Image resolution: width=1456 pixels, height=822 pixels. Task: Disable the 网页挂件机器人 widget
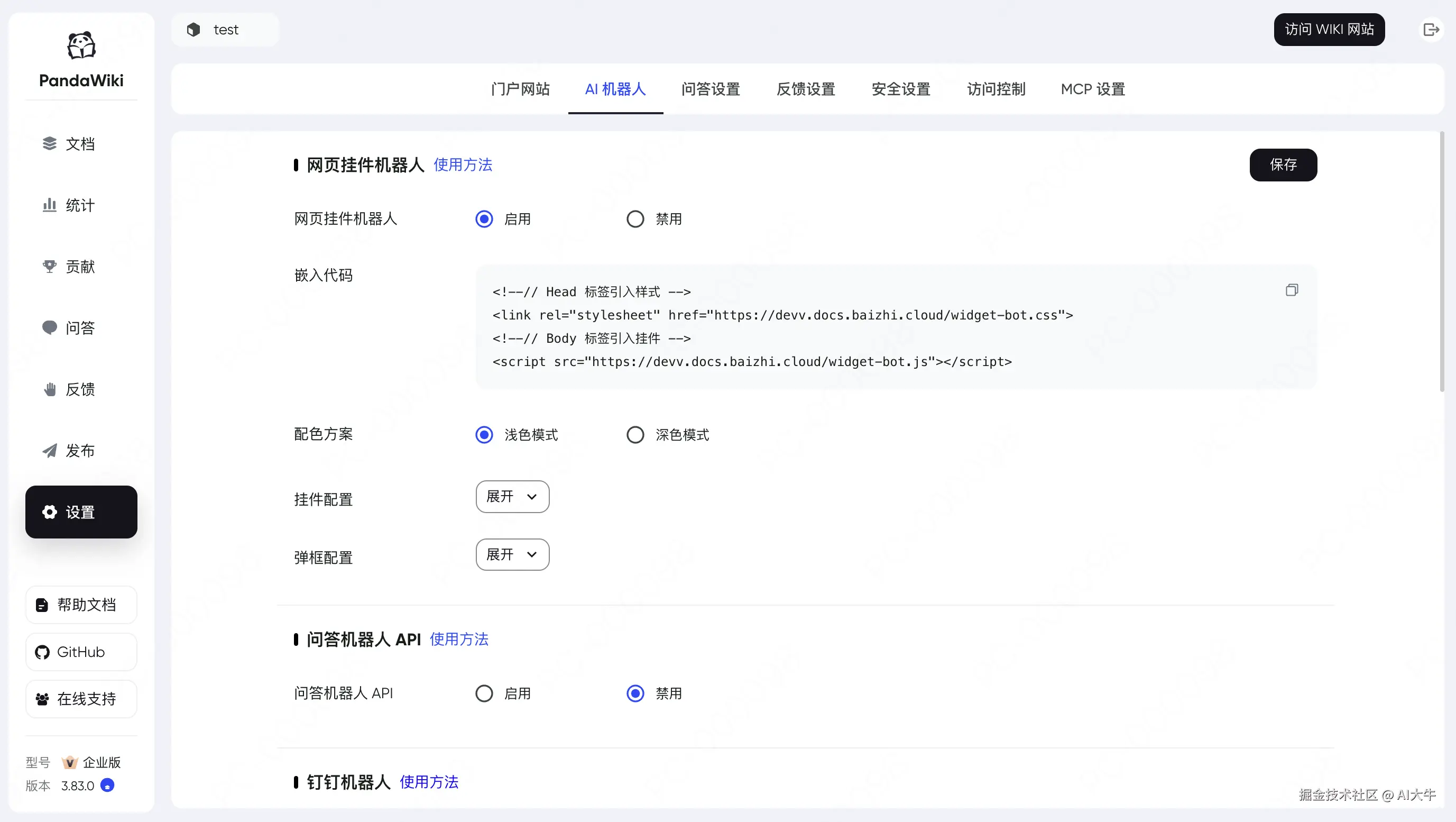click(635, 219)
